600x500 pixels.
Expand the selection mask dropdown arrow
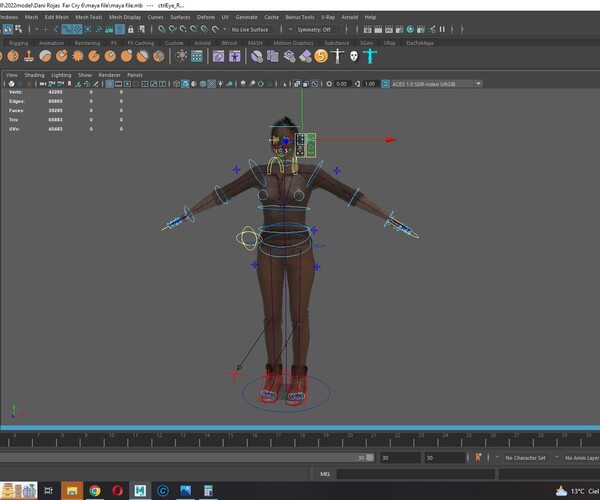click(x=37, y=29)
